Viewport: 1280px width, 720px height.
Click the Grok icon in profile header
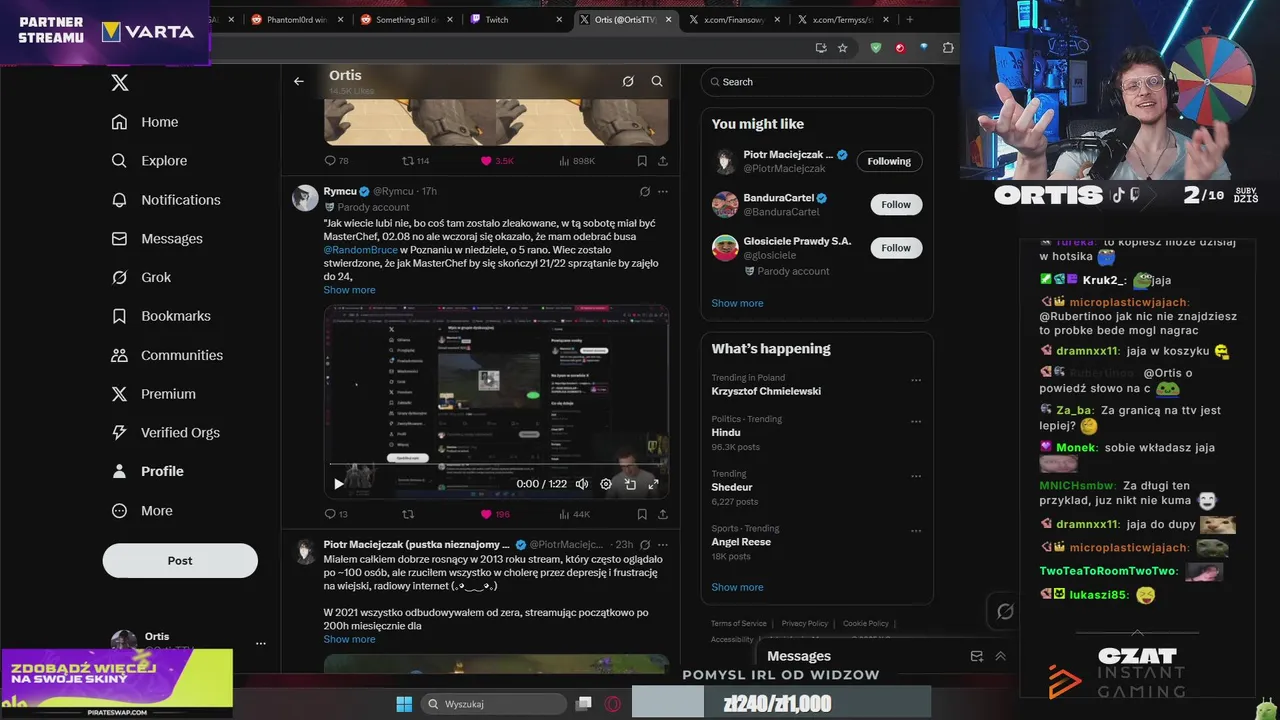coord(628,82)
